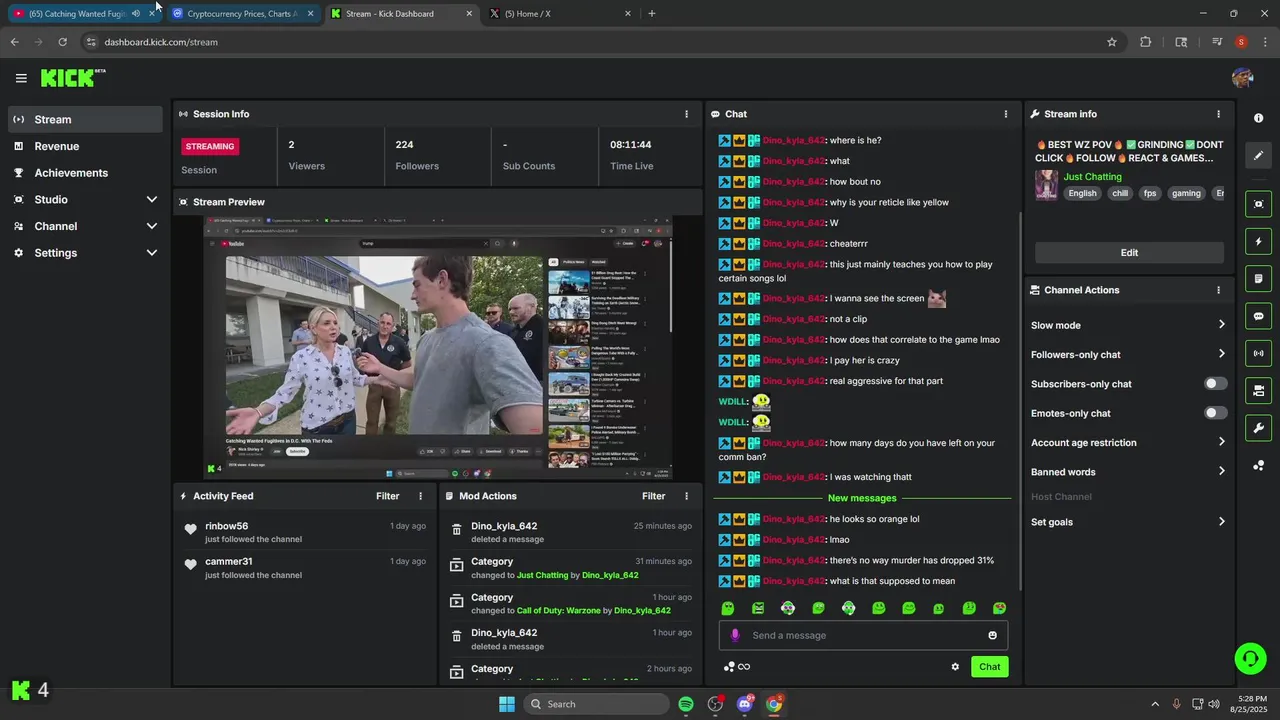Go to Revenue in the sidebar
This screenshot has width=1280, height=720.
pyautogui.click(x=85, y=146)
